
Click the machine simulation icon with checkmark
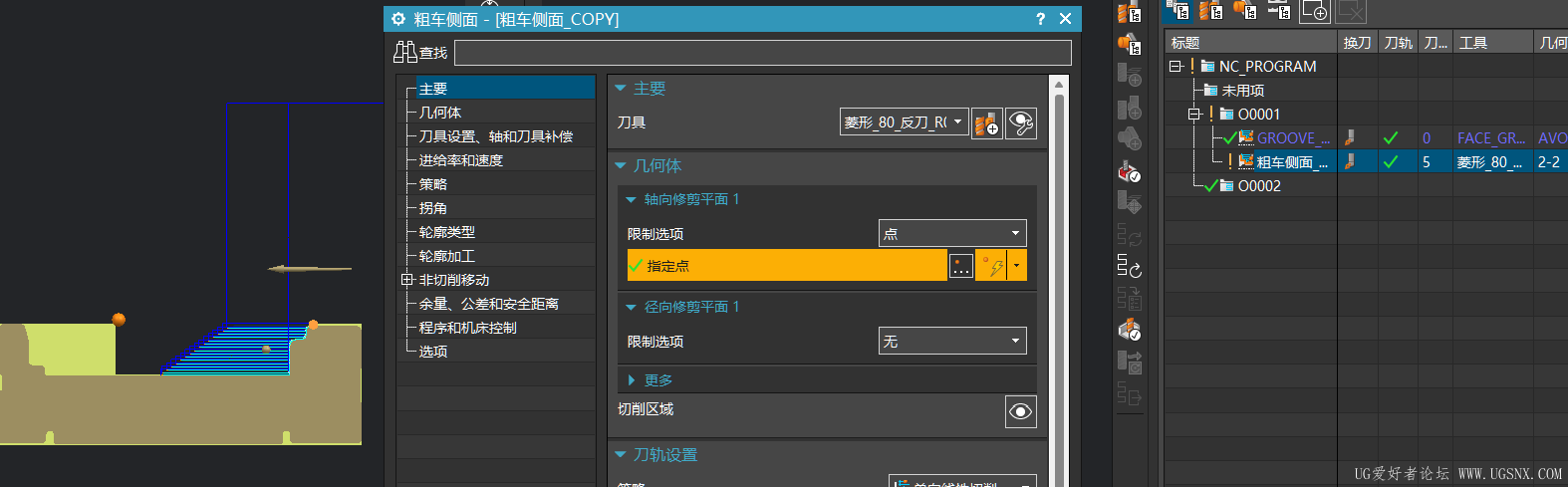pos(1129,330)
